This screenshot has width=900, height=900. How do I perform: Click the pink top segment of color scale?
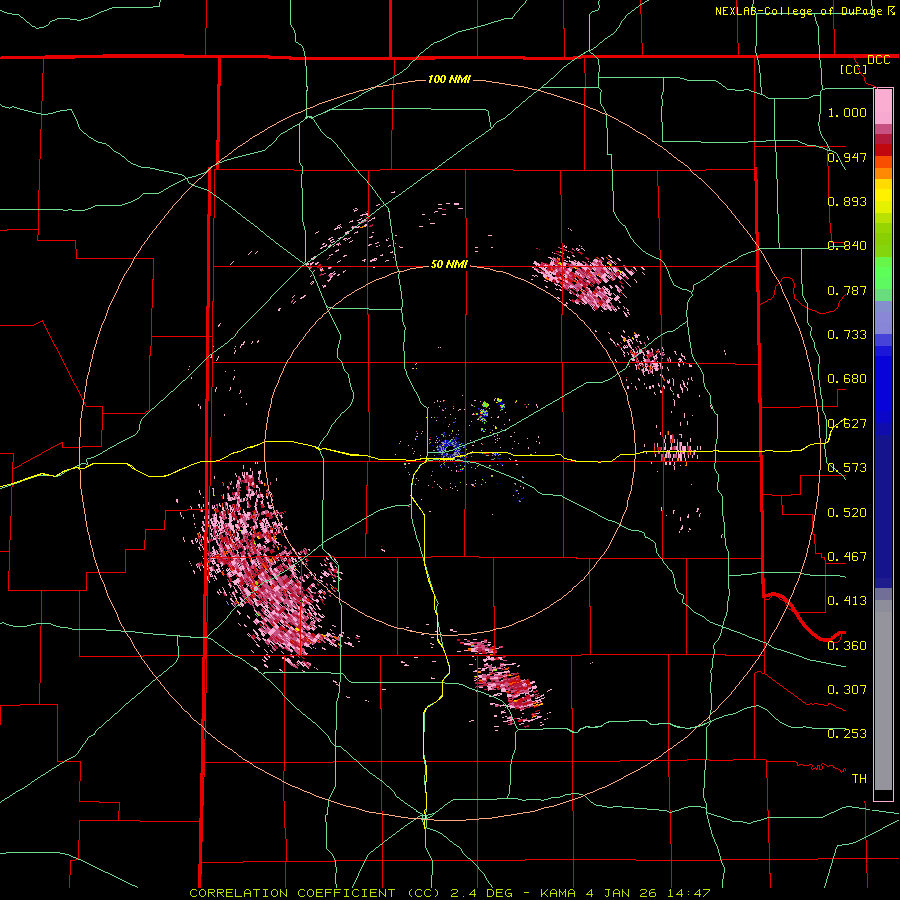(883, 107)
